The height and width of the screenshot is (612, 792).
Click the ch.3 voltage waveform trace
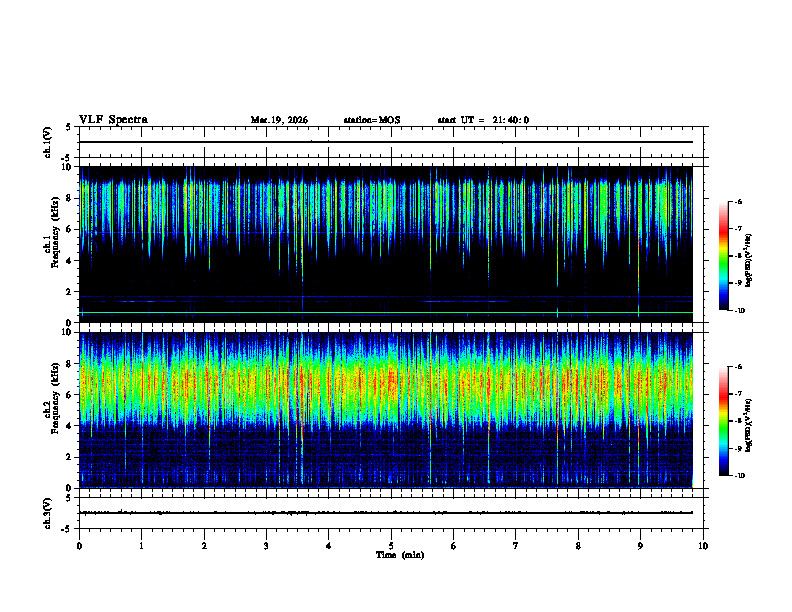pos(386,513)
